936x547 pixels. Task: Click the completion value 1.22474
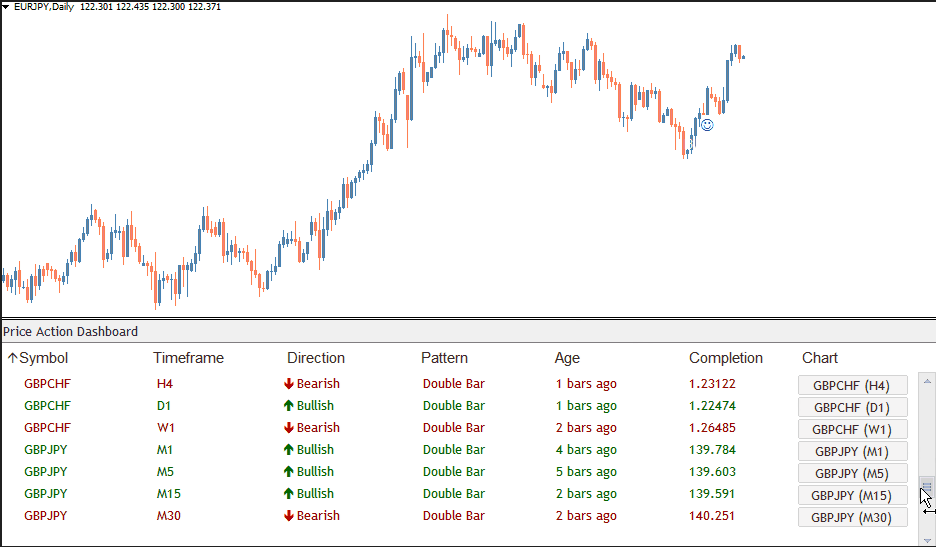712,405
